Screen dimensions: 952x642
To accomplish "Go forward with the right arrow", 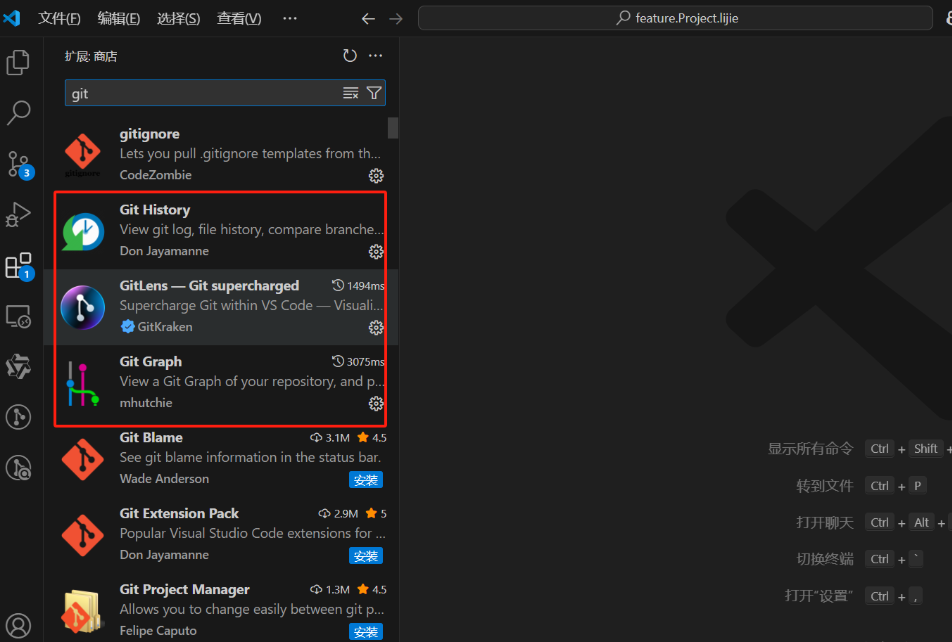I will click(x=396, y=19).
